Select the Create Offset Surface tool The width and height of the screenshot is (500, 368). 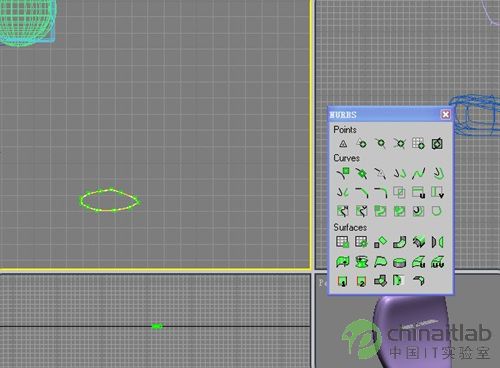(418, 242)
